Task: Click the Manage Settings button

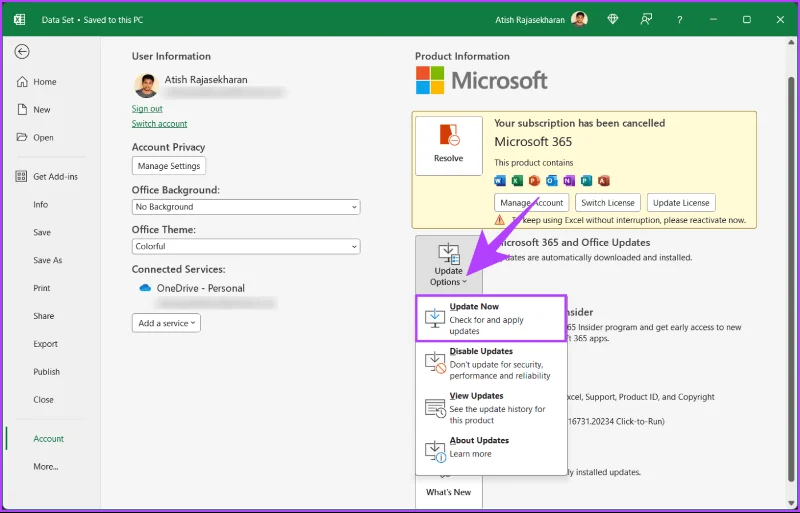Action: click(169, 166)
